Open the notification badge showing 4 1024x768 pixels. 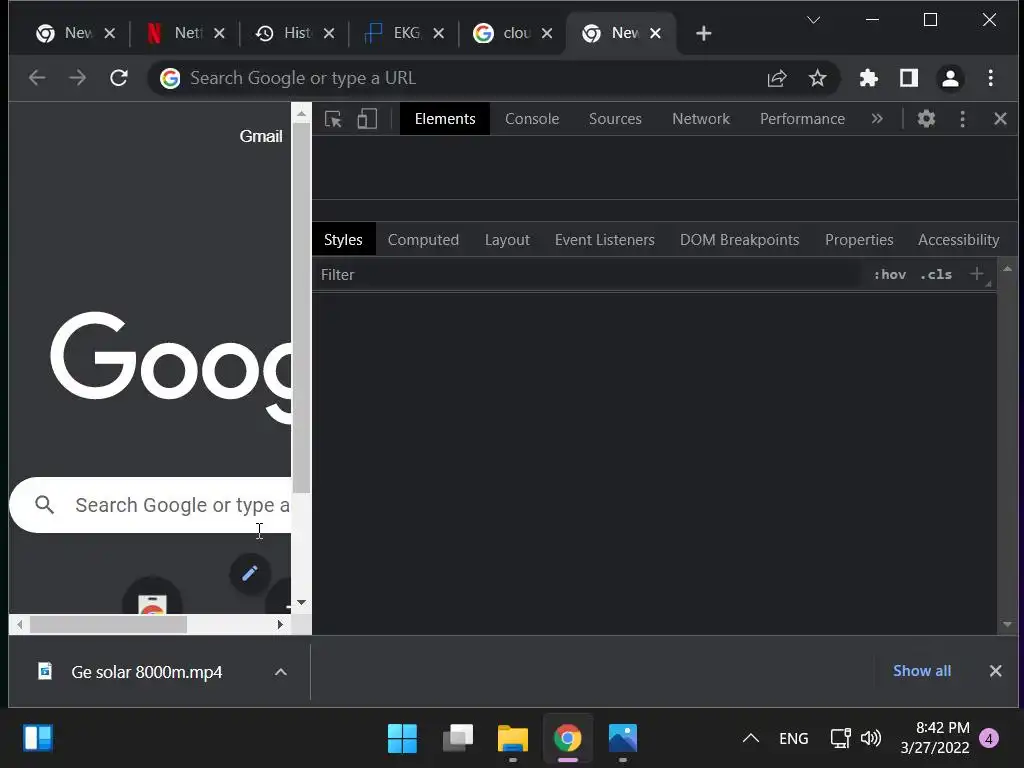[x=989, y=739]
